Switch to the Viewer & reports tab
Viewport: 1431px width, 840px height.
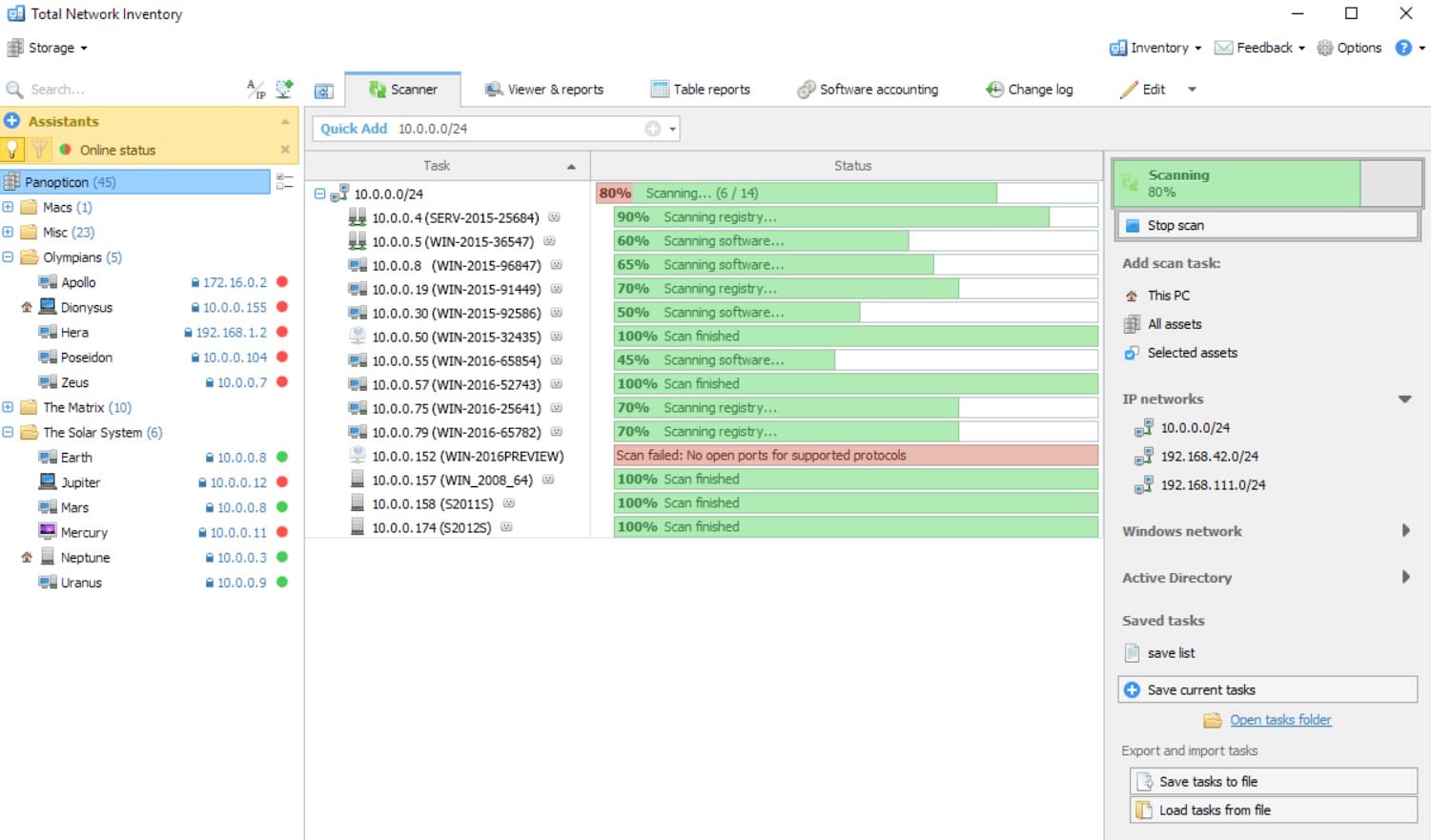click(544, 90)
